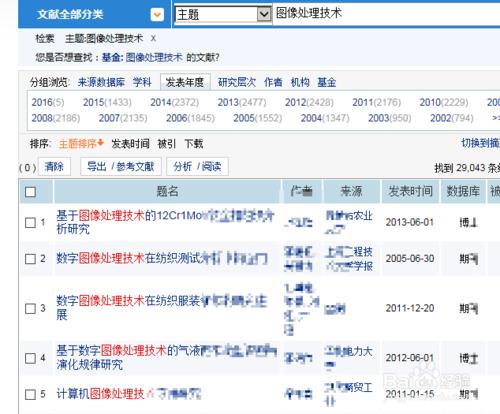Sort results by 被引
Image resolution: width=500 pixels, height=414 pixels.
167,144
